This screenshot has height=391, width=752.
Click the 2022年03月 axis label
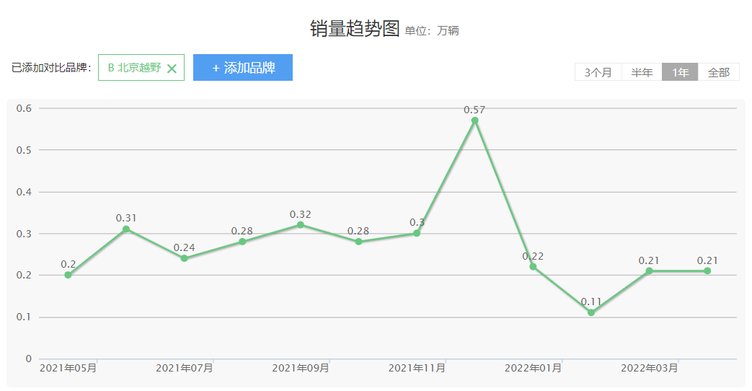pyautogui.click(x=649, y=368)
